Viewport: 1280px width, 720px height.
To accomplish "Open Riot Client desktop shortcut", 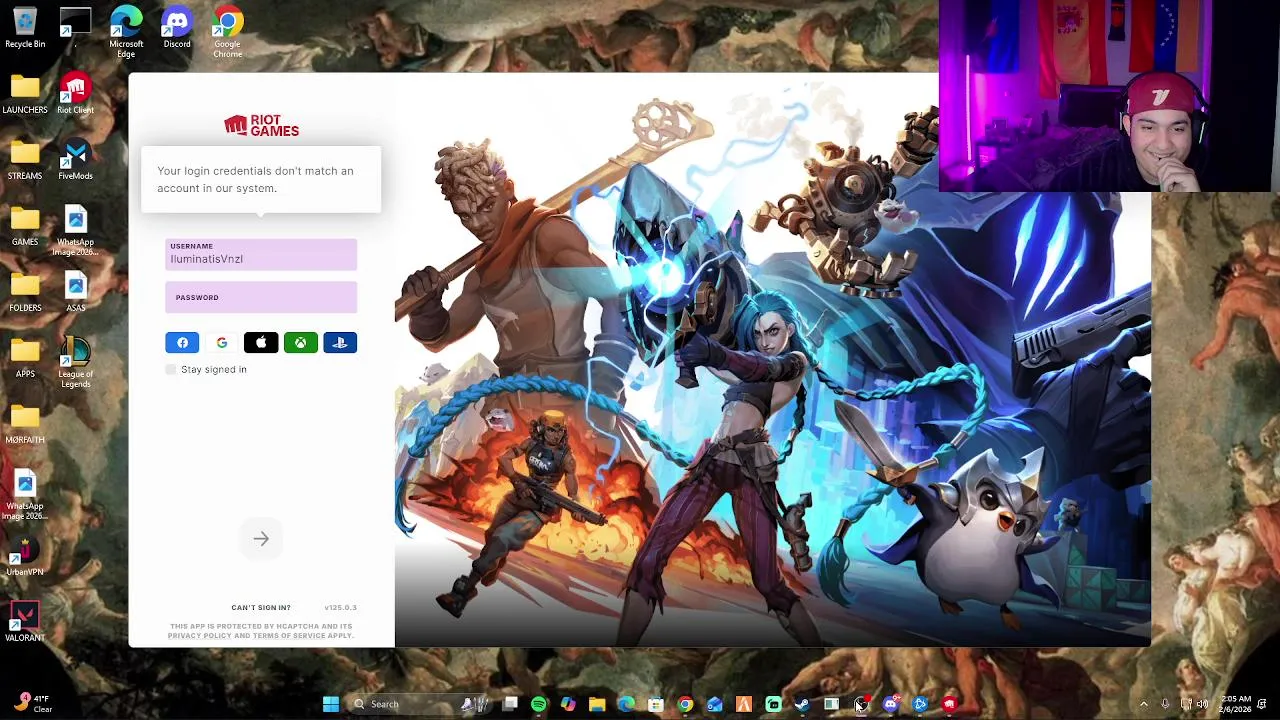I will tap(75, 94).
